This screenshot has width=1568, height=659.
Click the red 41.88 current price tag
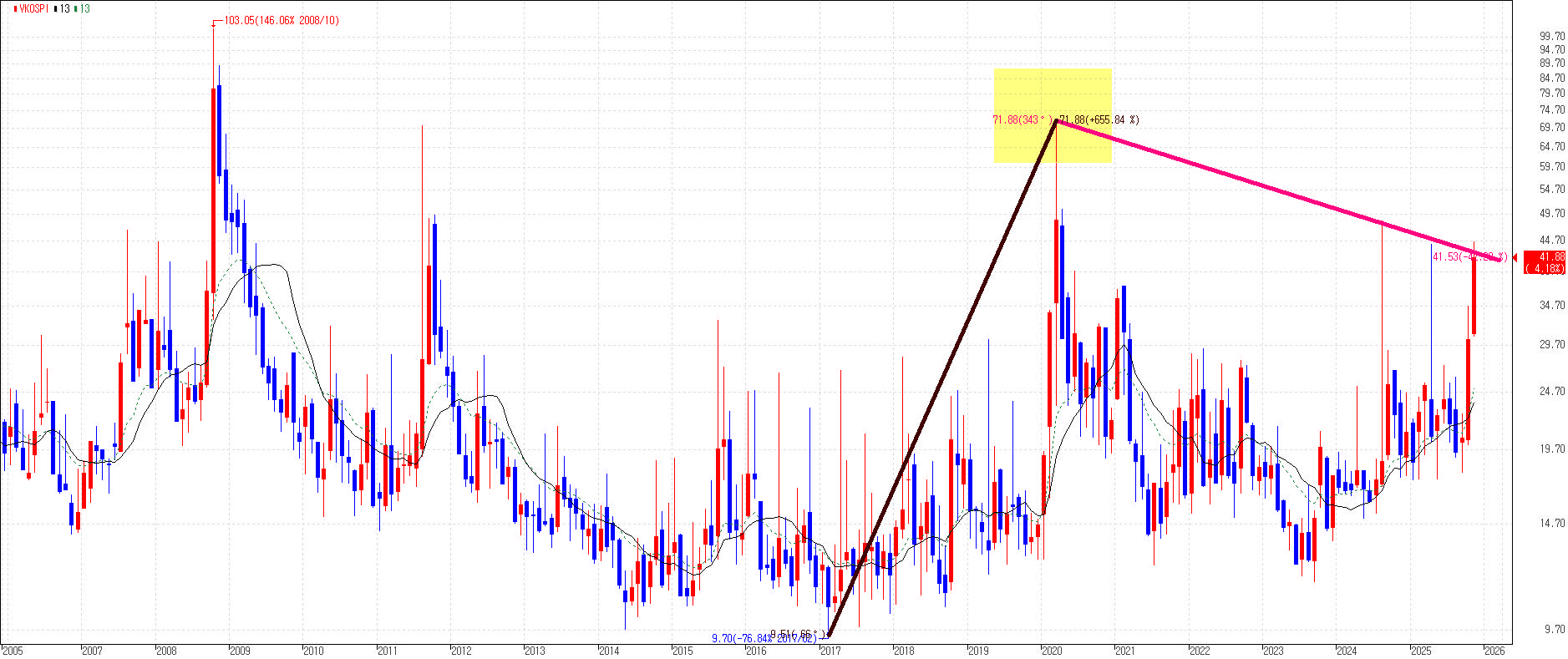click(1545, 262)
